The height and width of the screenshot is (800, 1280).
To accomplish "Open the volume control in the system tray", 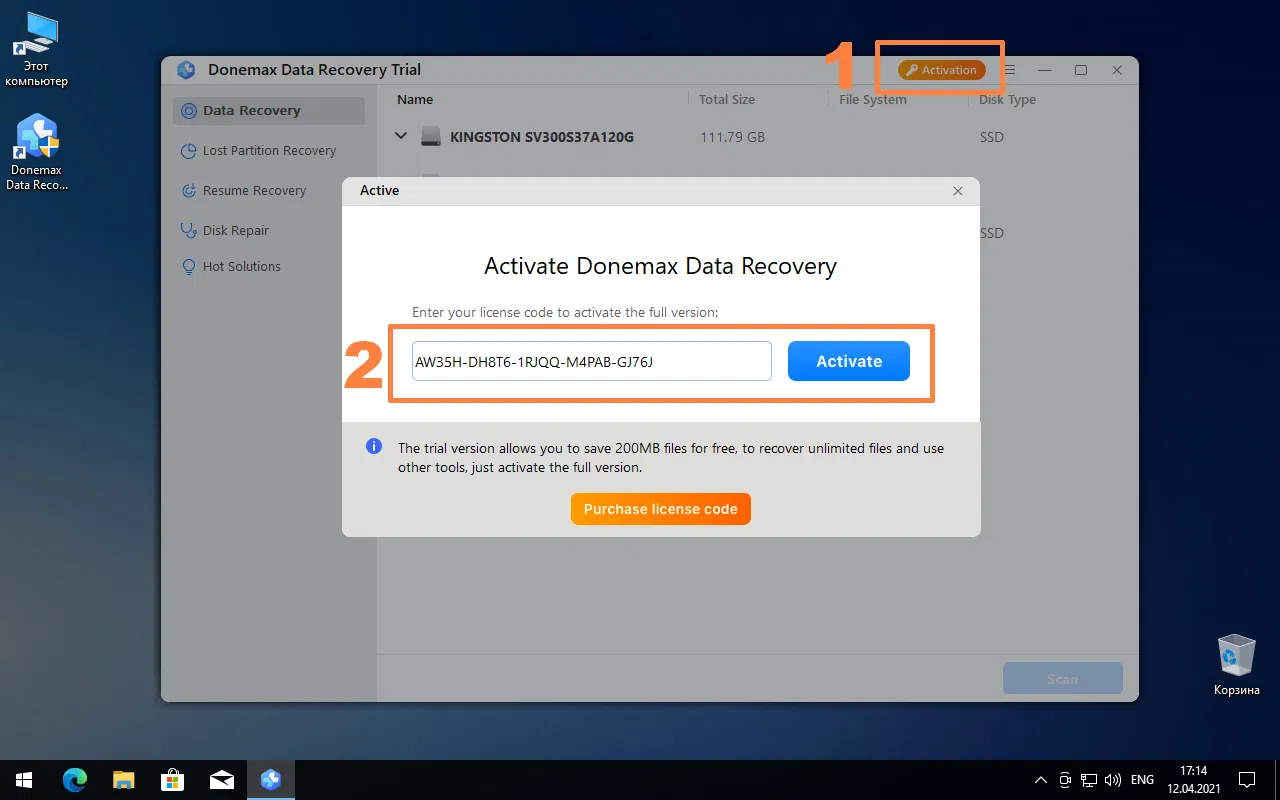I will pos(1112,779).
